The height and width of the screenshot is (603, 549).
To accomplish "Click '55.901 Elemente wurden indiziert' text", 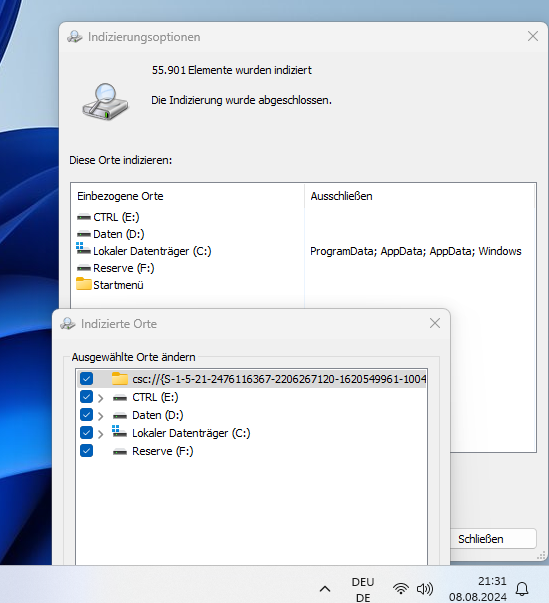I will 232,70.
